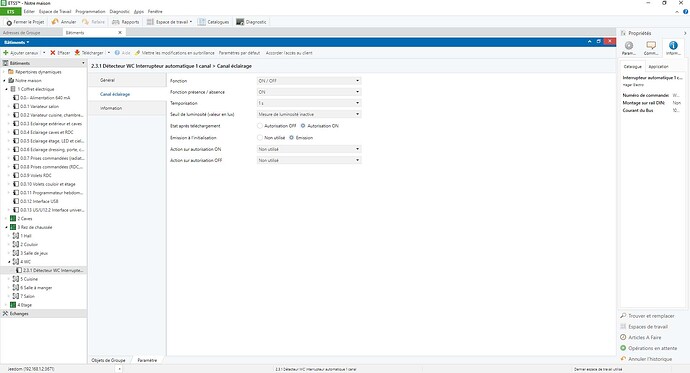Open the Inform... info icon
The image size is (690, 373).
(673, 48)
